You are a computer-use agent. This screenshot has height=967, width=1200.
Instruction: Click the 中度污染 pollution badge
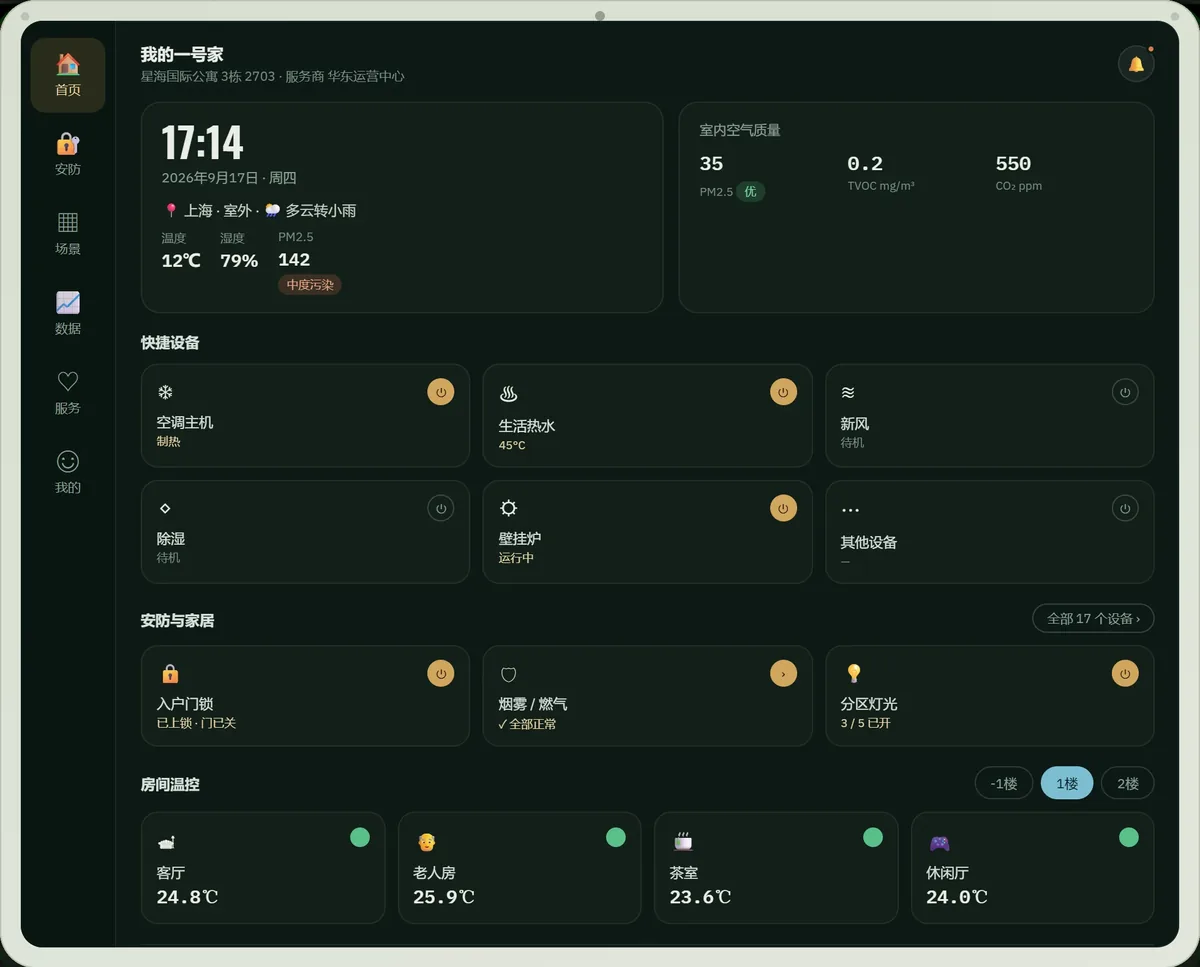(x=310, y=285)
